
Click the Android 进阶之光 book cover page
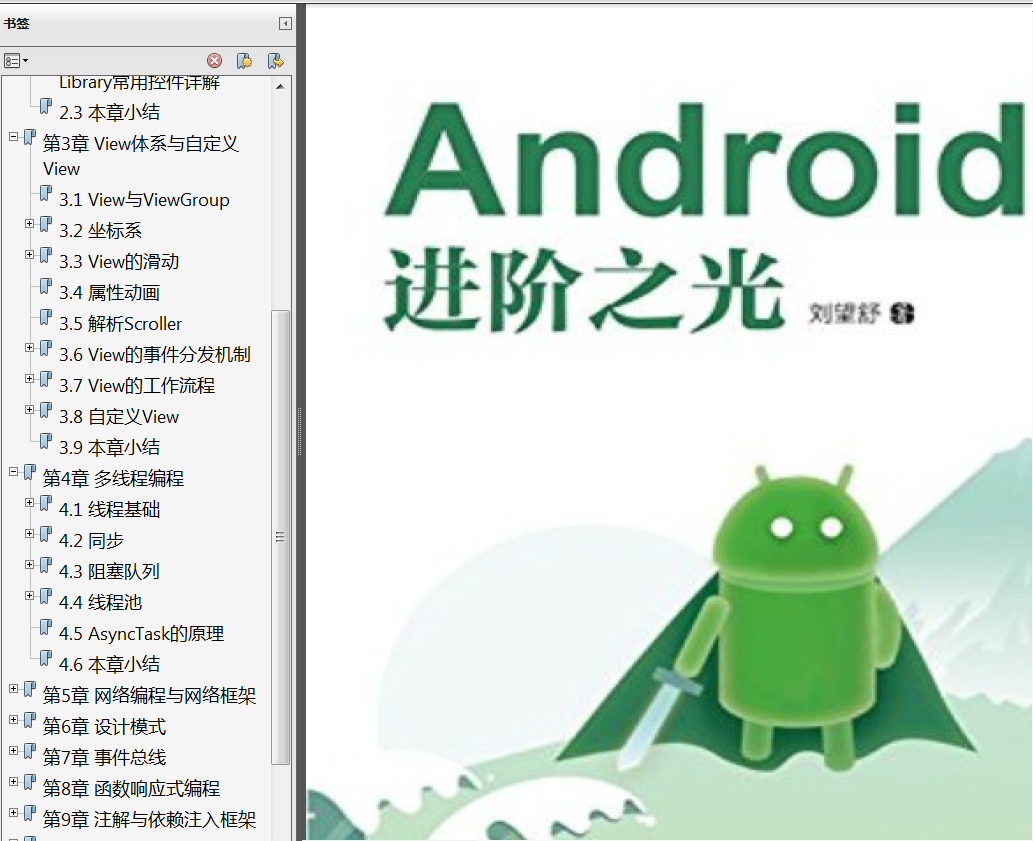(x=669, y=423)
